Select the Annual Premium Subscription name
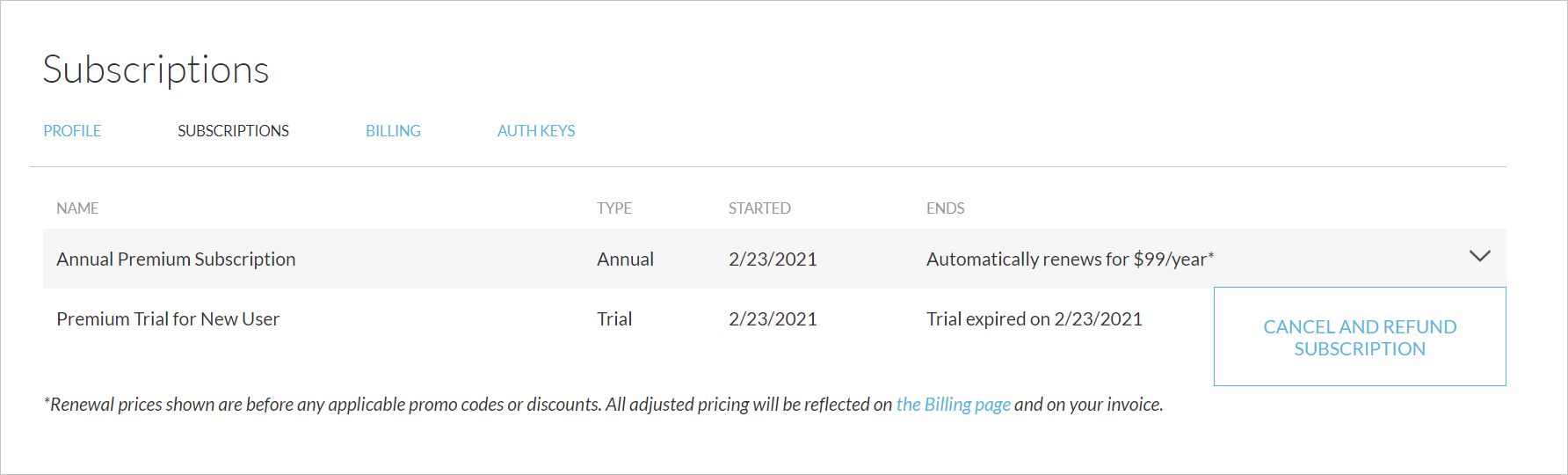Viewport: 1568px width, 475px height. pos(176,259)
